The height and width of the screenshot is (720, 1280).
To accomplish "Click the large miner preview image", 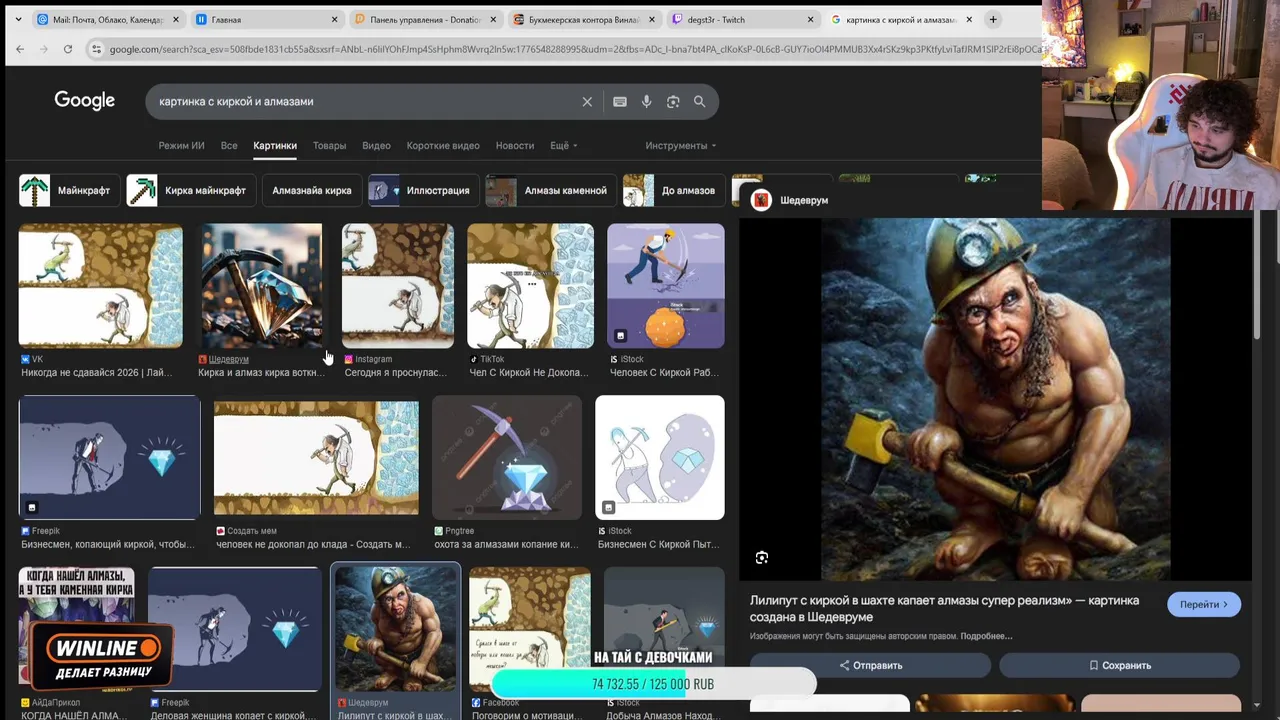I will click(995, 399).
